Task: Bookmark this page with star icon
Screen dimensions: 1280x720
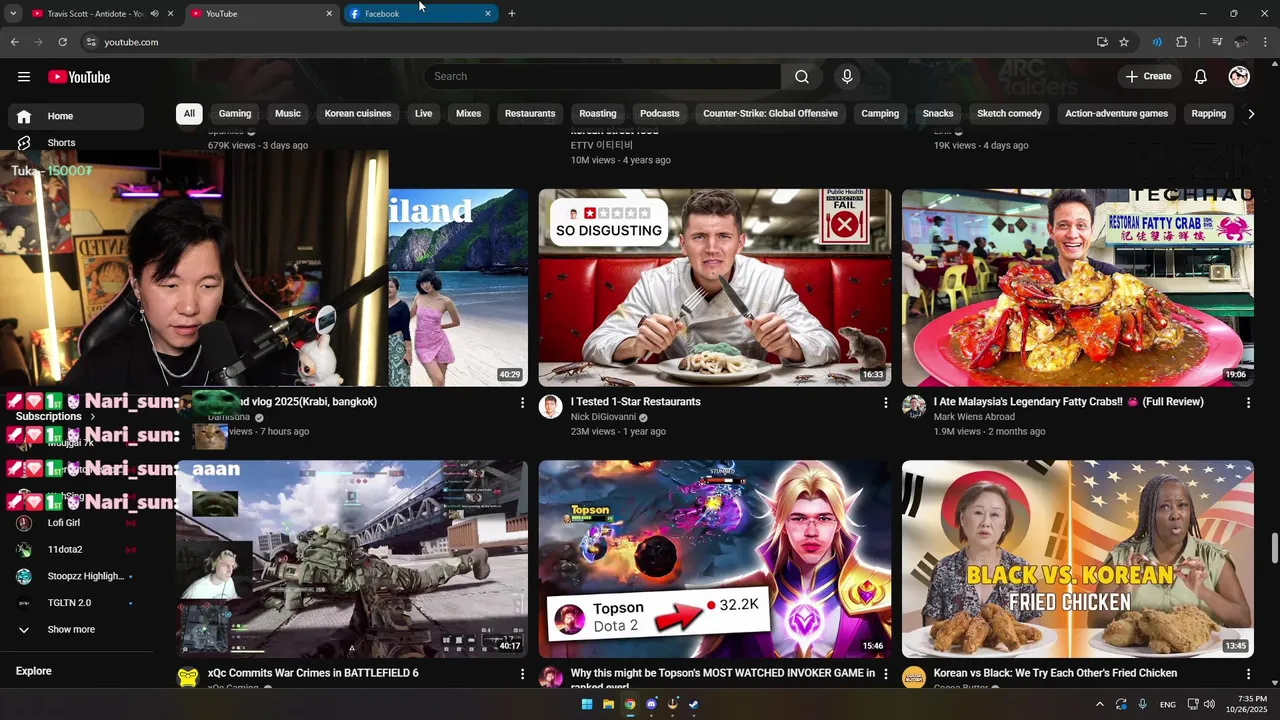Action: (x=1124, y=42)
